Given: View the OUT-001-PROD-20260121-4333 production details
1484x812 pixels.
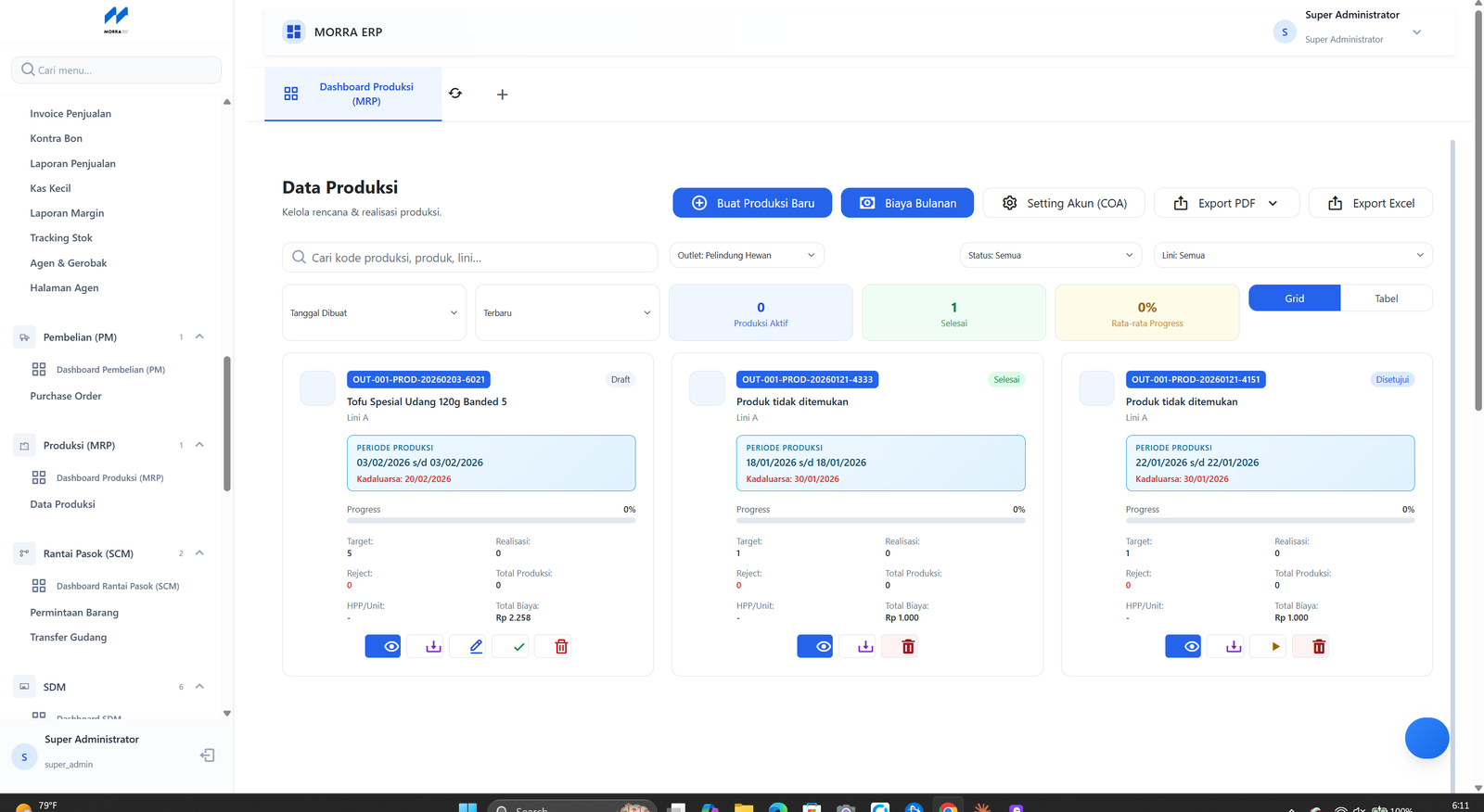Looking at the screenshot, I should coord(815,646).
